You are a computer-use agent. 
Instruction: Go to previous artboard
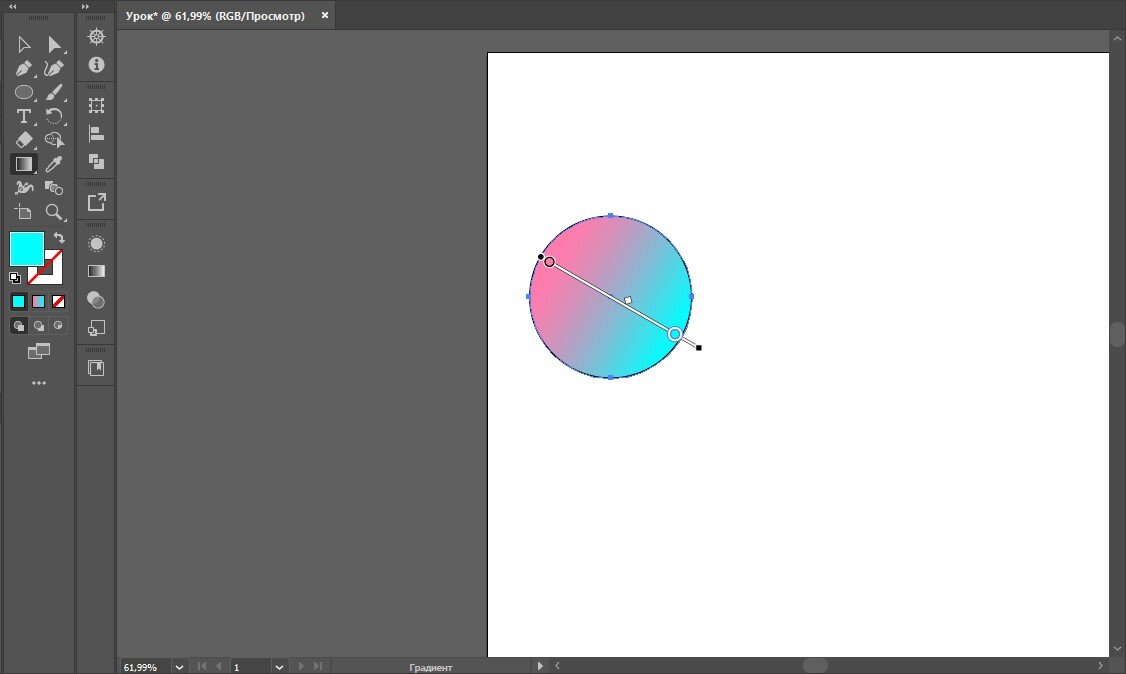(218, 666)
